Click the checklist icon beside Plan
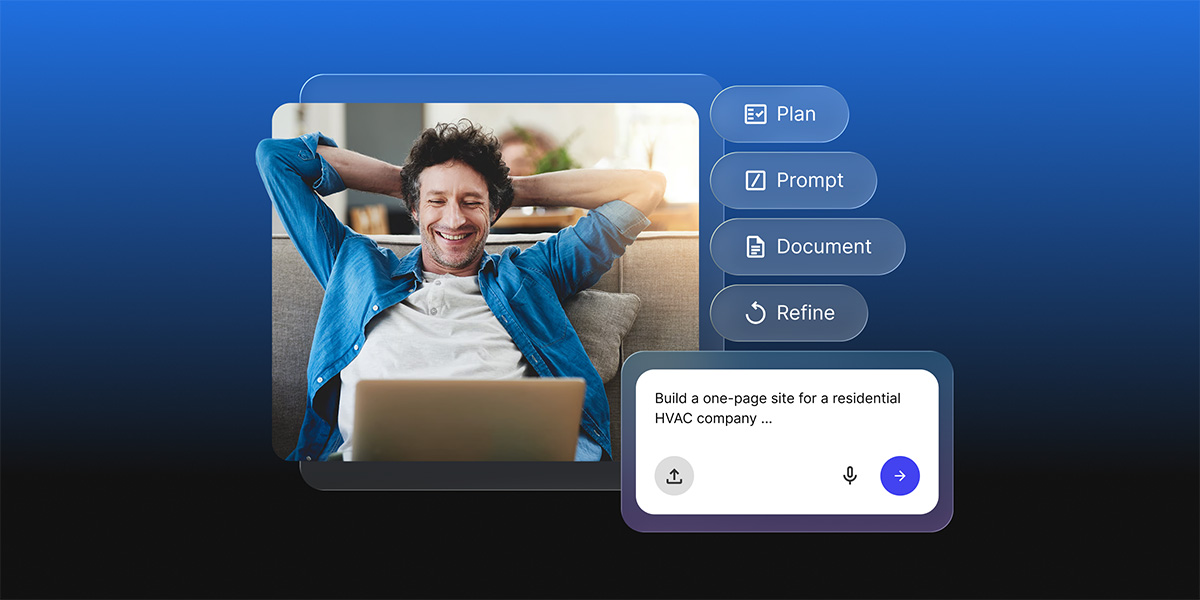Screen dimensions: 1200x600 coord(755,114)
